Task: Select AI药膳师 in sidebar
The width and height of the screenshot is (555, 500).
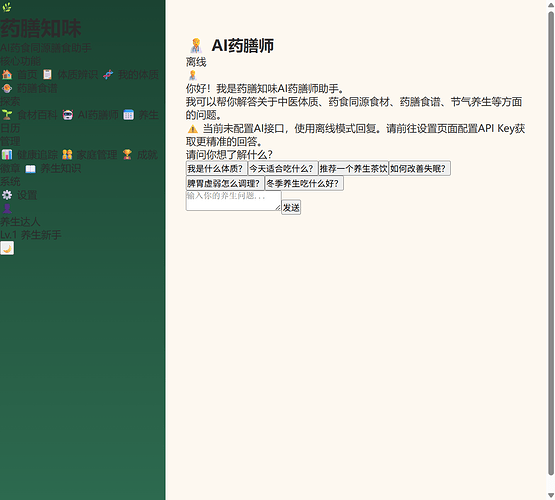Action: 98,115
